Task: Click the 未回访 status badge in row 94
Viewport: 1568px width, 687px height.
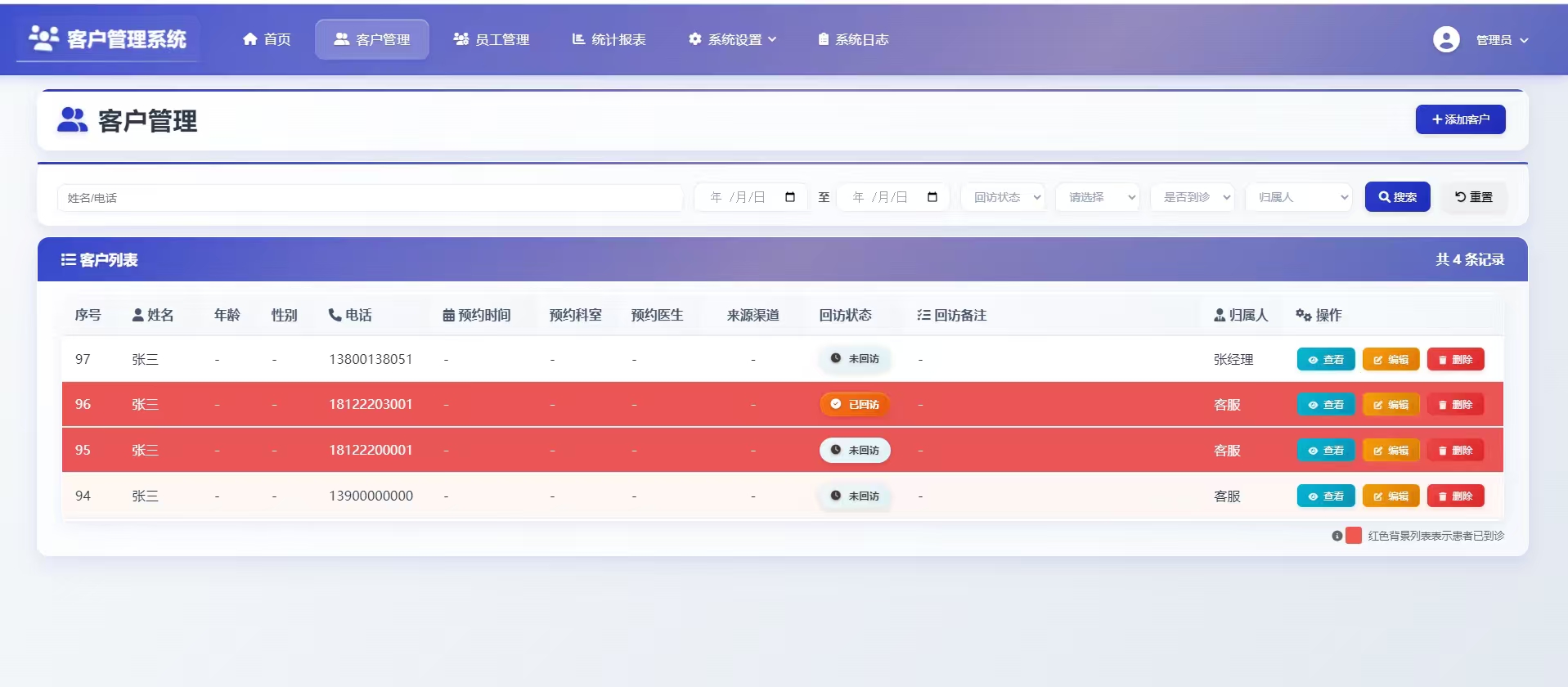Action: tap(855, 496)
